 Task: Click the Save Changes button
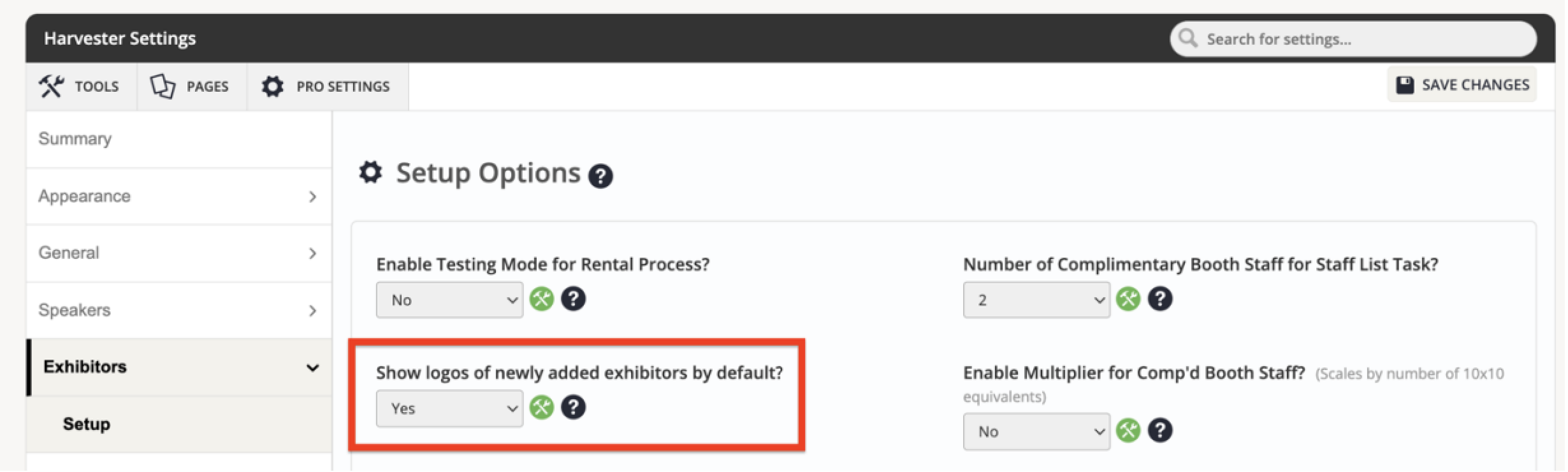point(1462,85)
